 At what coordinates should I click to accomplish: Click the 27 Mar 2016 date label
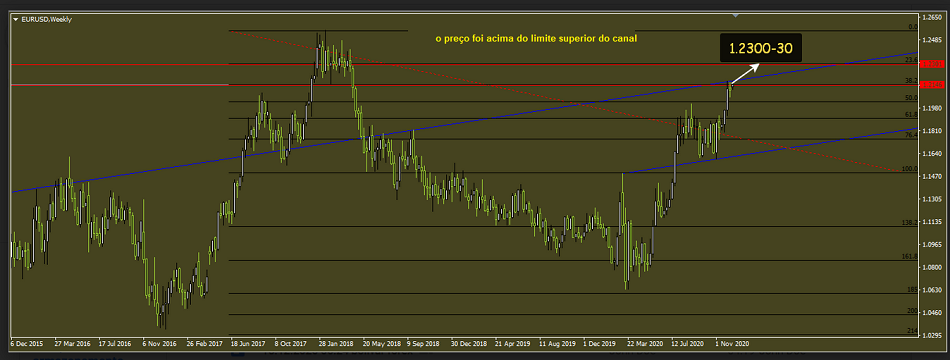72,343
